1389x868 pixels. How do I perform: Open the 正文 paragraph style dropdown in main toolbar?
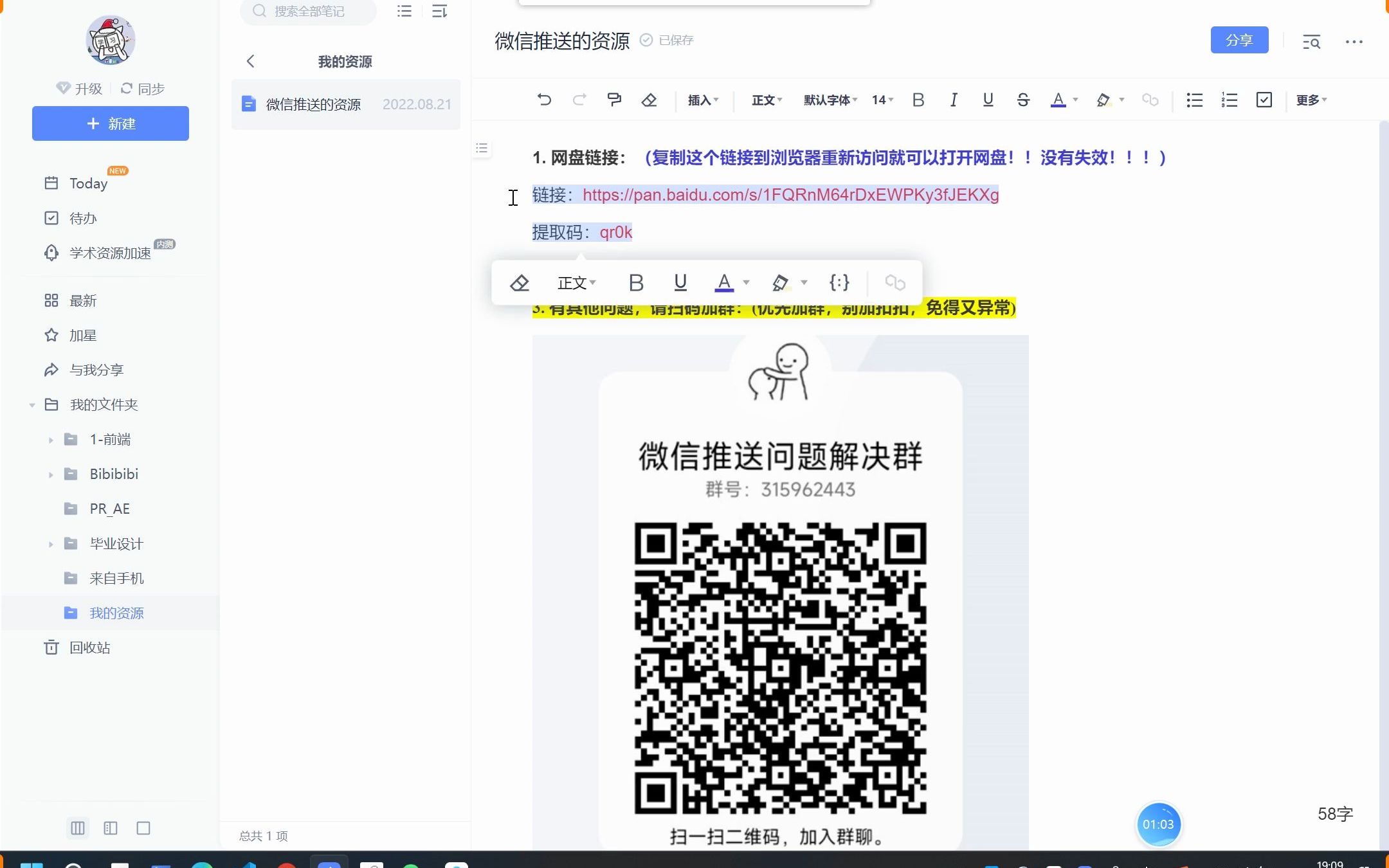point(767,100)
